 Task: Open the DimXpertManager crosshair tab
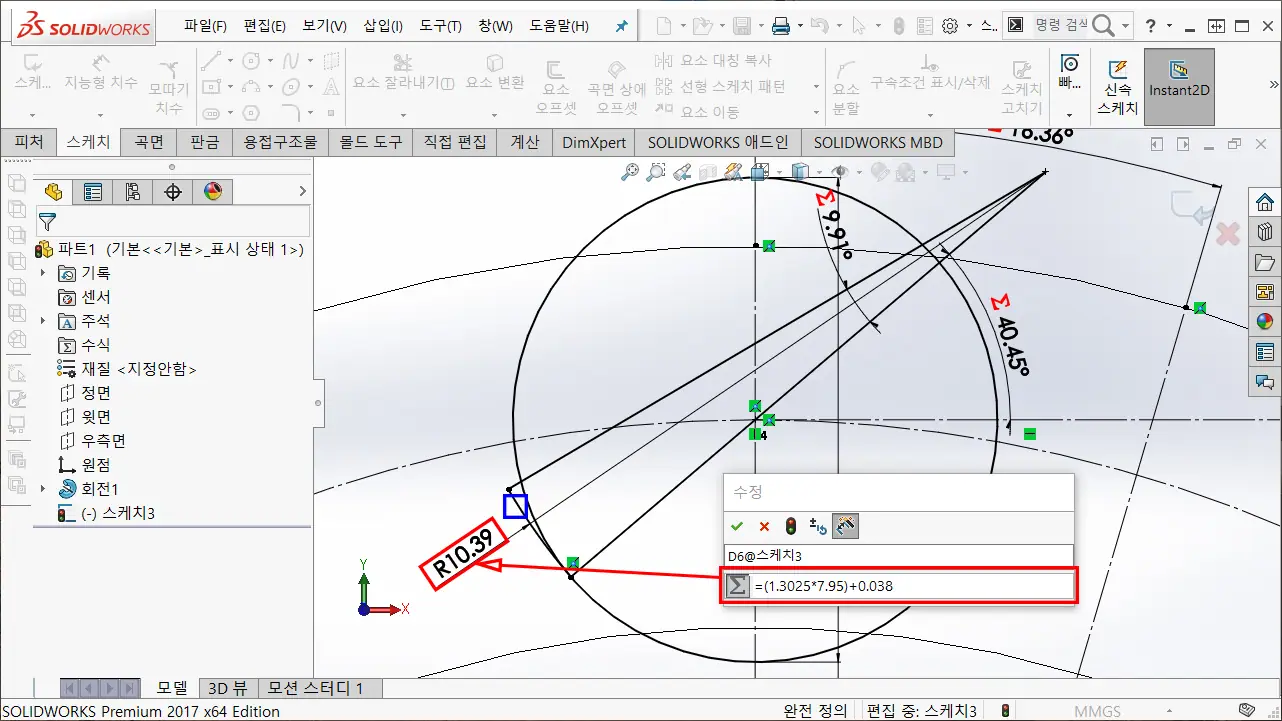coord(173,191)
